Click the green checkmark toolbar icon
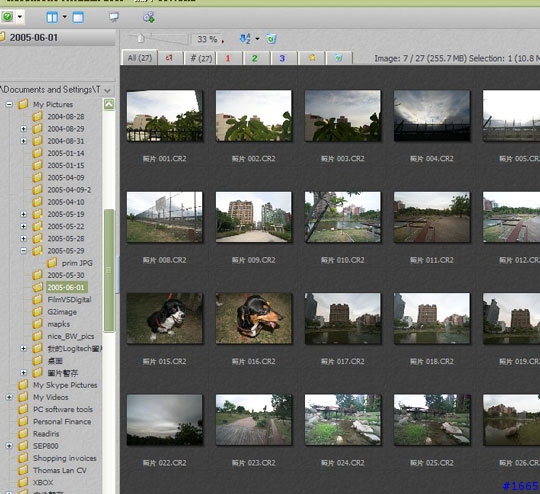 tap(7, 17)
